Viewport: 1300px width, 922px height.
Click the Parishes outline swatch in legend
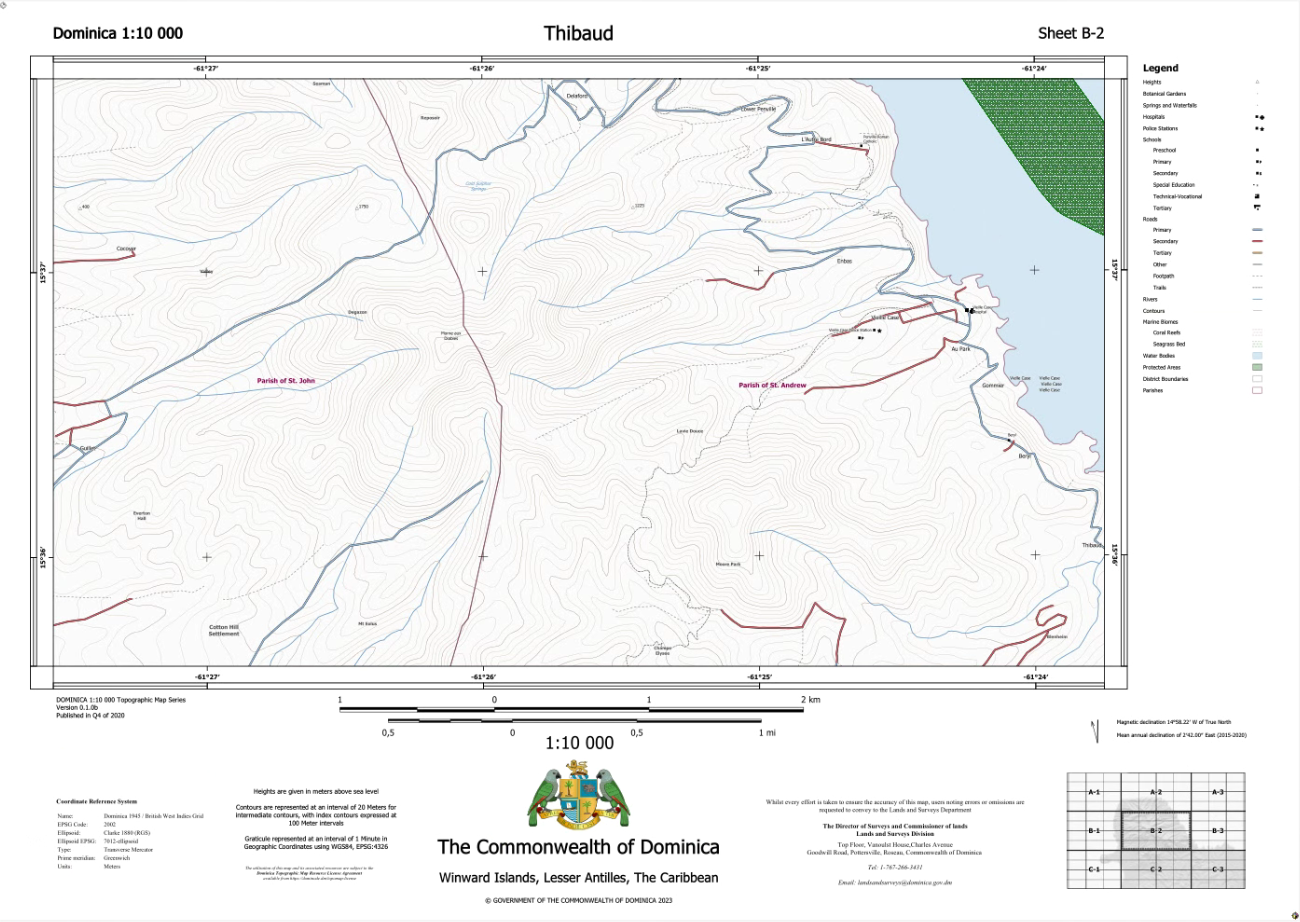coord(1259,391)
